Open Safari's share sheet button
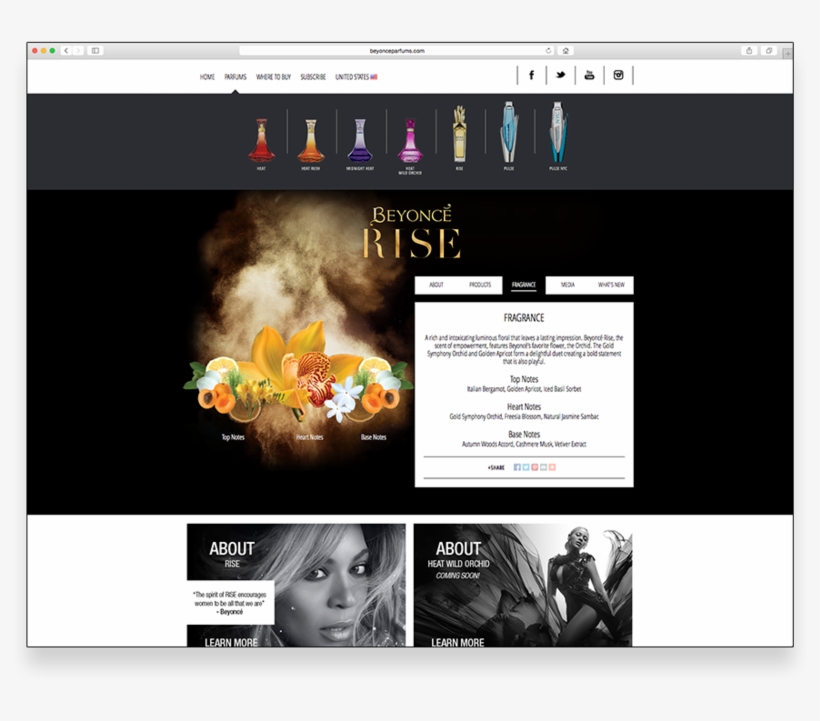Screen dimensions: 820x721 click(748, 50)
